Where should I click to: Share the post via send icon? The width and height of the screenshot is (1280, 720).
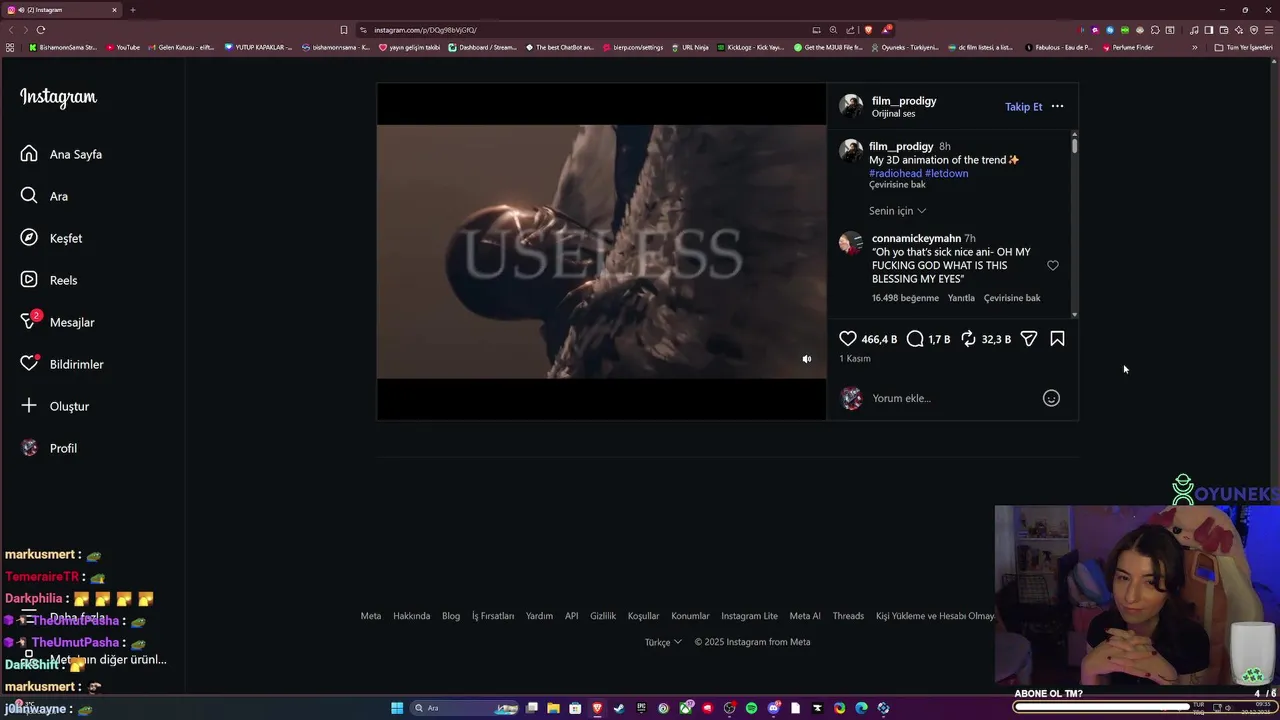pyautogui.click(x=1029, y=339)
